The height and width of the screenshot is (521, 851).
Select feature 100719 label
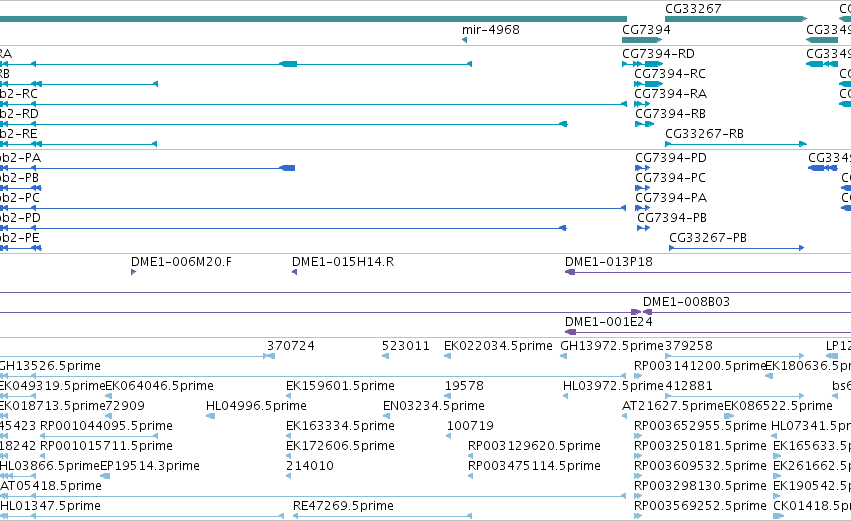tap(470, 427)
